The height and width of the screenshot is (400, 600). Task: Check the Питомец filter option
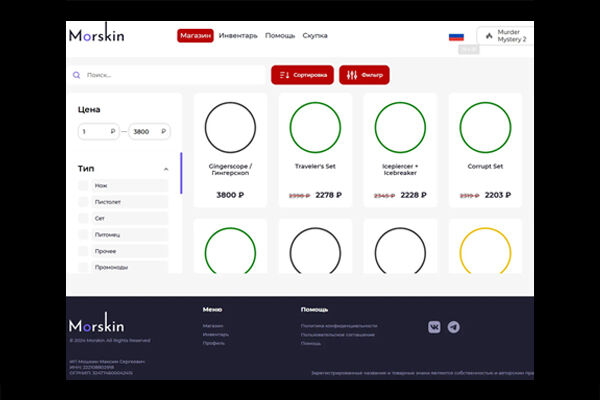[83, 235]
